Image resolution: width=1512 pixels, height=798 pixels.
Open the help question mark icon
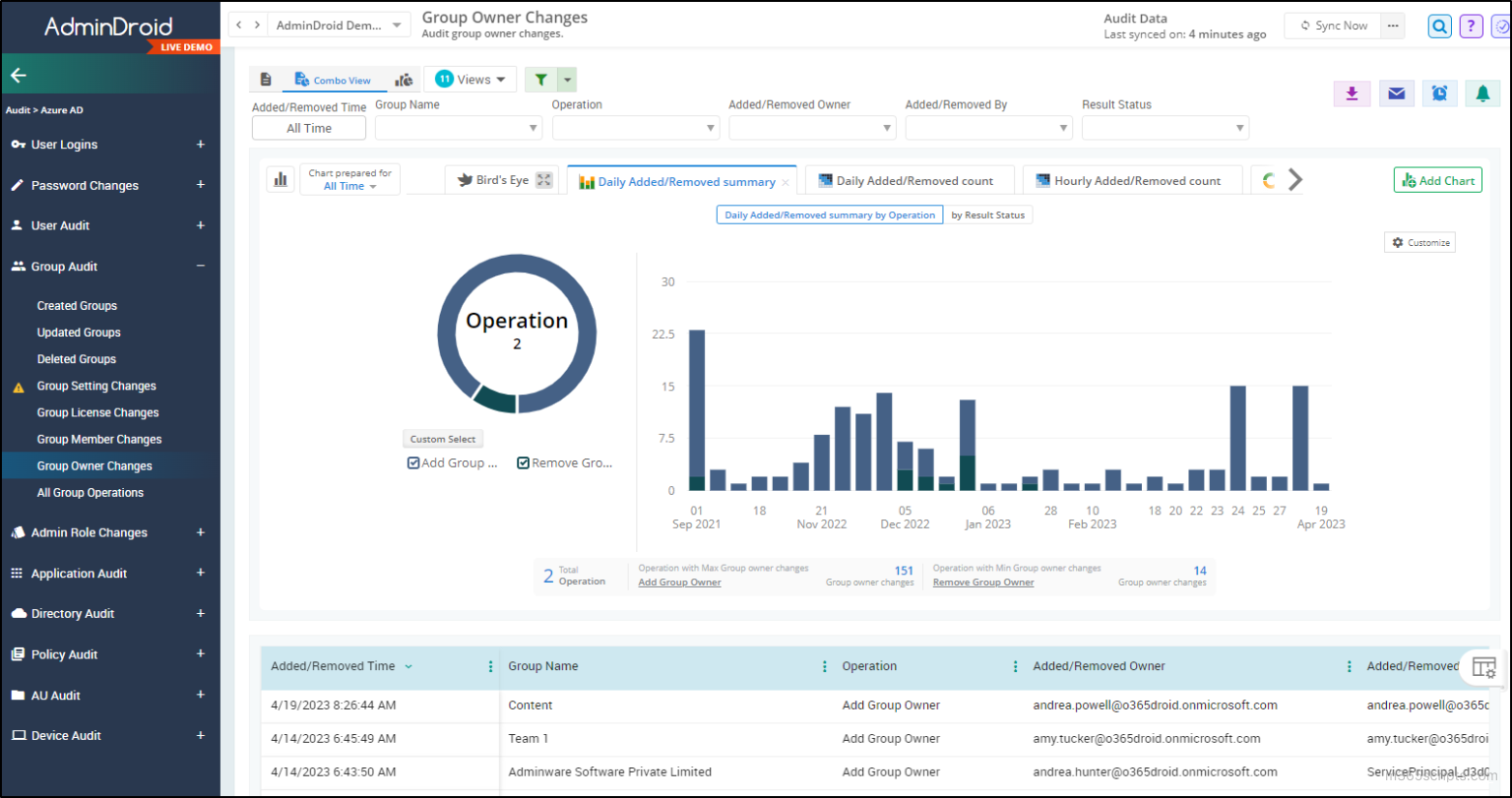coord(1471,26)
